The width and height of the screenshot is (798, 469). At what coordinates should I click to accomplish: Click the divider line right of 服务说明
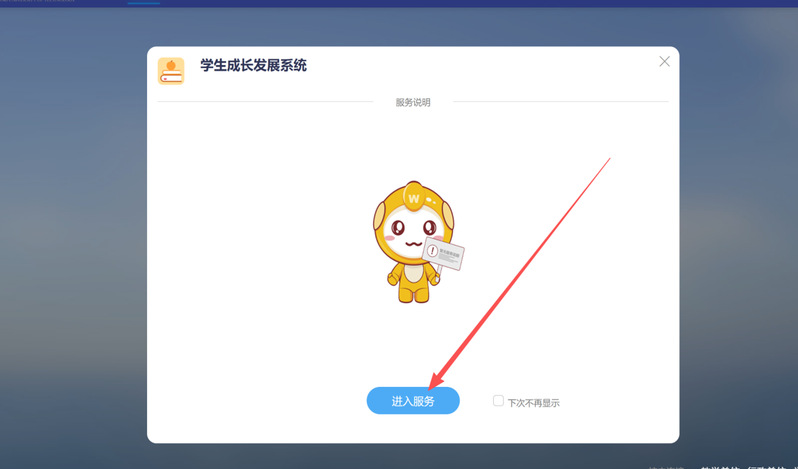click(x=561, y=102)
